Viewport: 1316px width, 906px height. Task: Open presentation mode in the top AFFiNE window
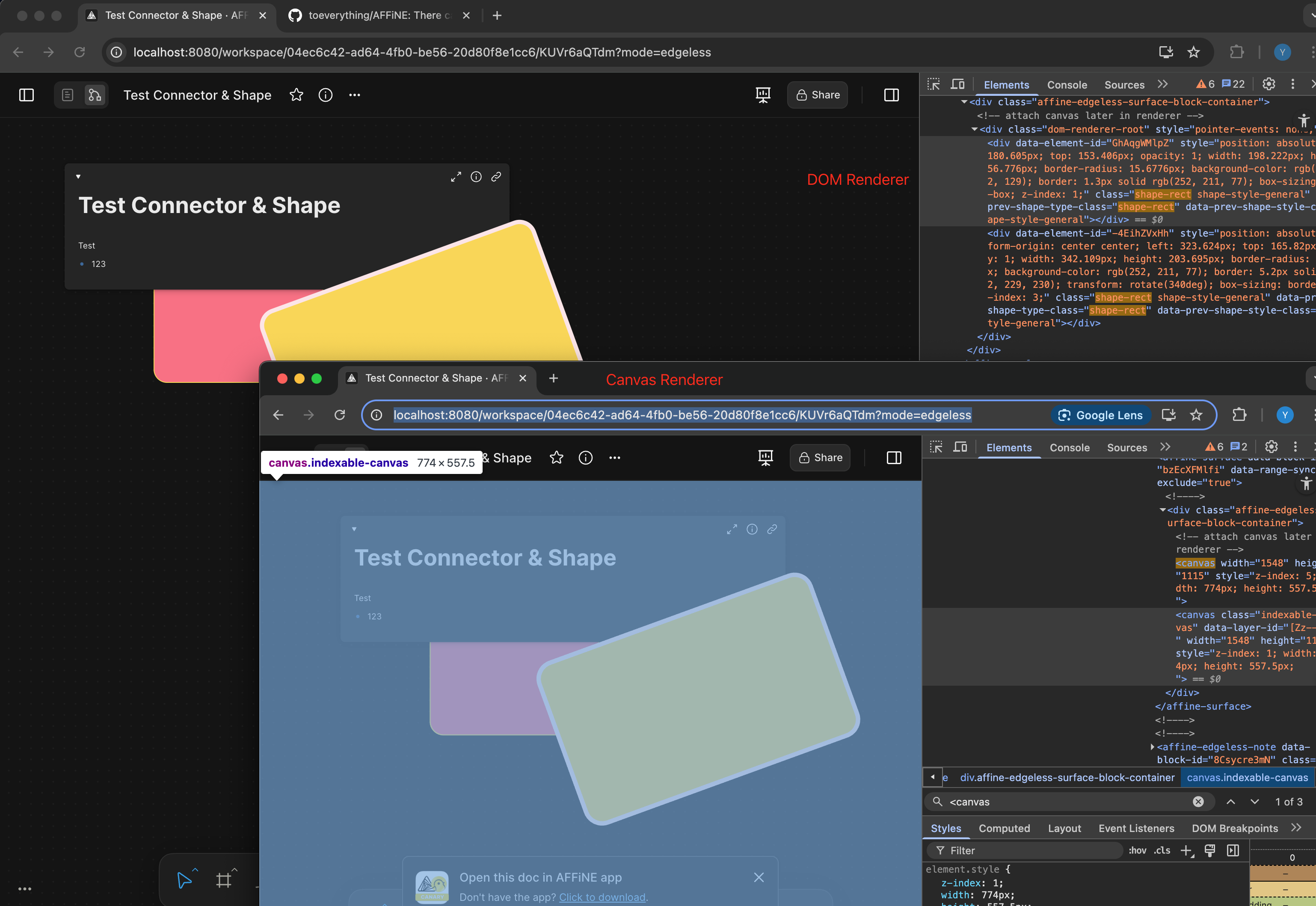pos(762,95)
